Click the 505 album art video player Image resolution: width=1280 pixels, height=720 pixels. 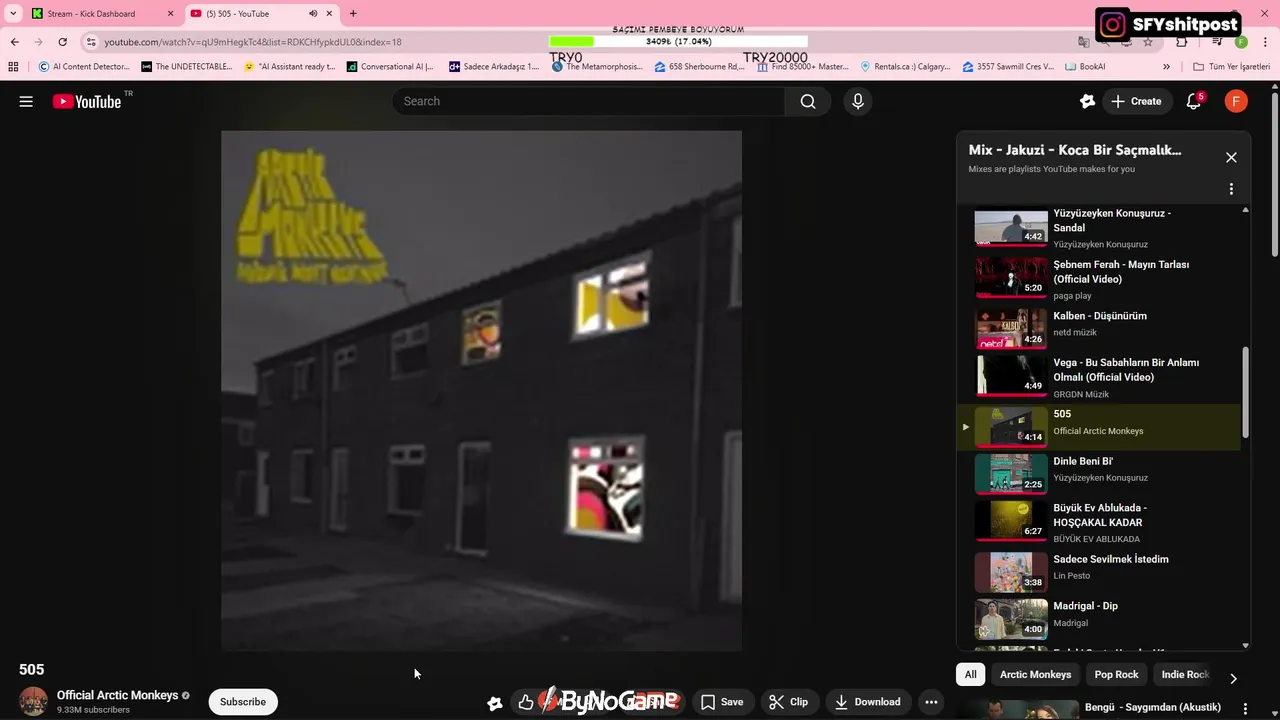(x=481, y=391)
